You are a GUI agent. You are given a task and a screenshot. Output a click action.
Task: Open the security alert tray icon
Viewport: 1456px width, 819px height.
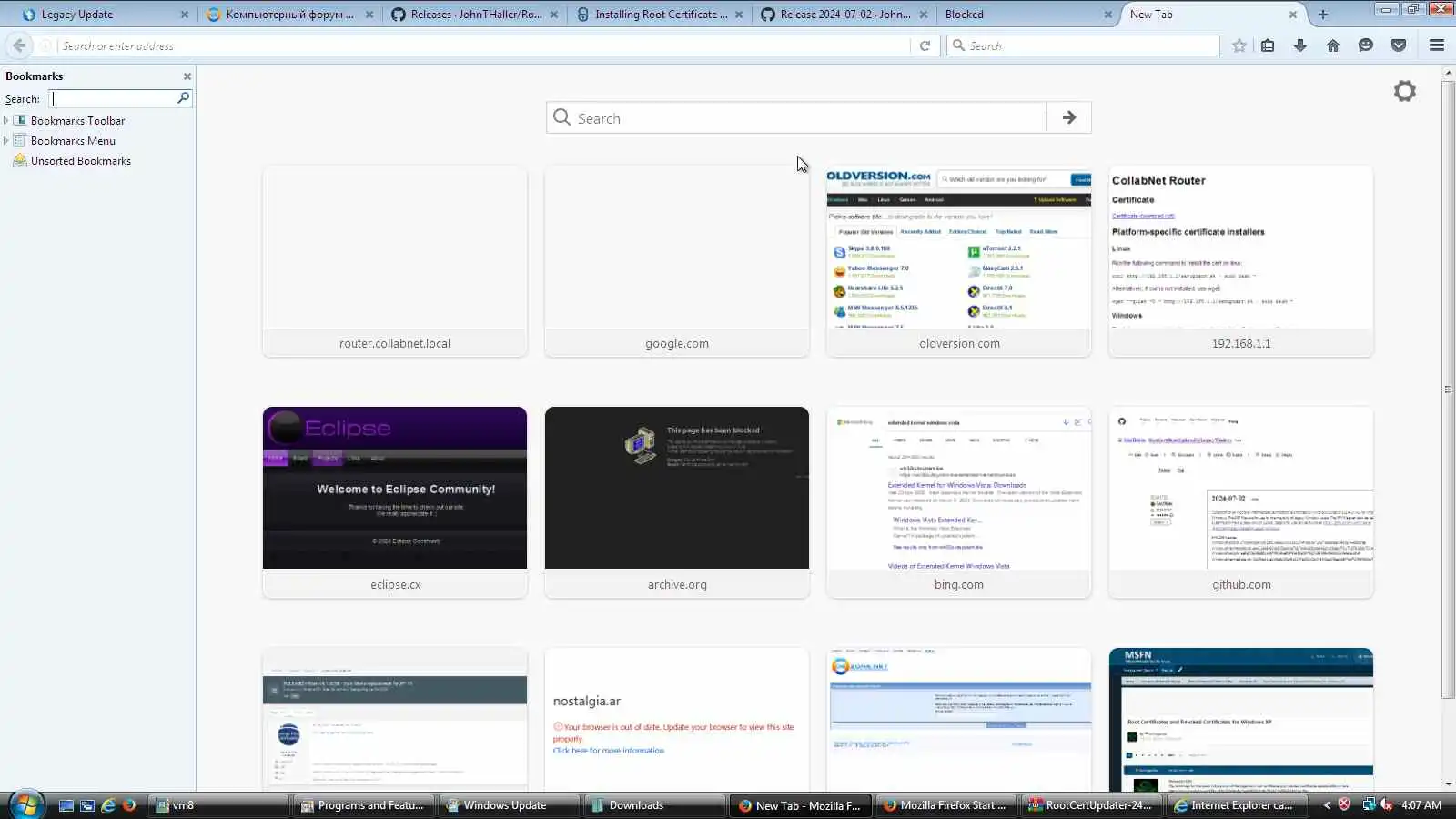[x=1344, y=804]
